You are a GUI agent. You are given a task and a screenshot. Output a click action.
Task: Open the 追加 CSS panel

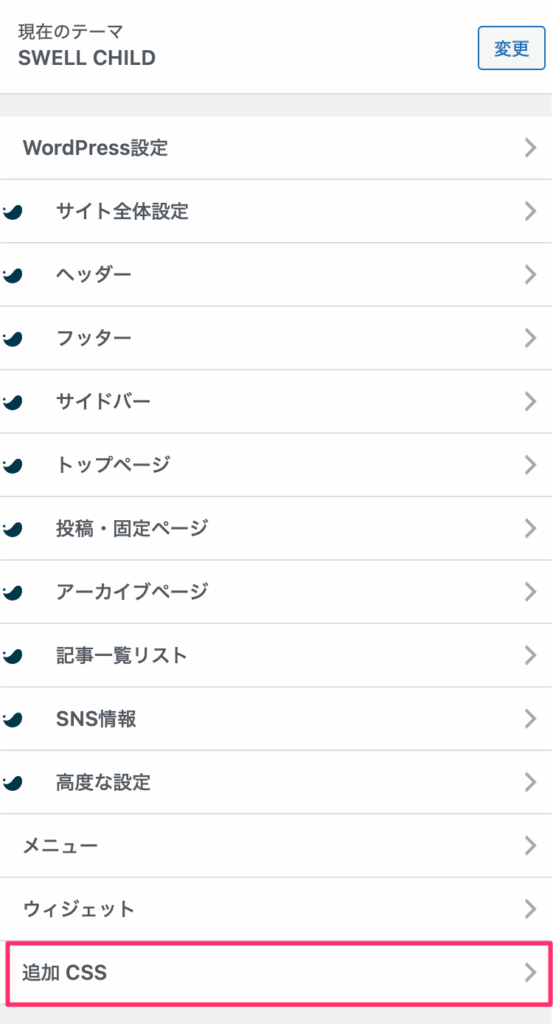pos(278,972)
